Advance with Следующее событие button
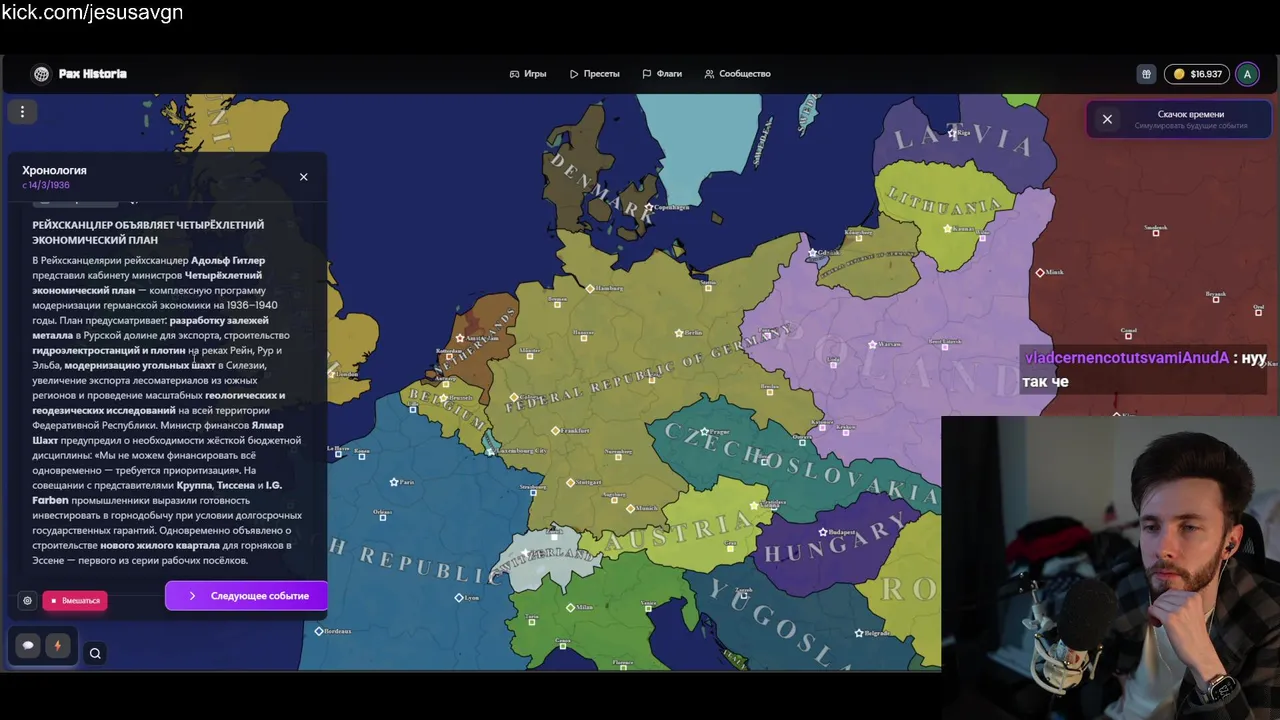The height and width of the screenshot is (720, 1280). pos(247,596)
